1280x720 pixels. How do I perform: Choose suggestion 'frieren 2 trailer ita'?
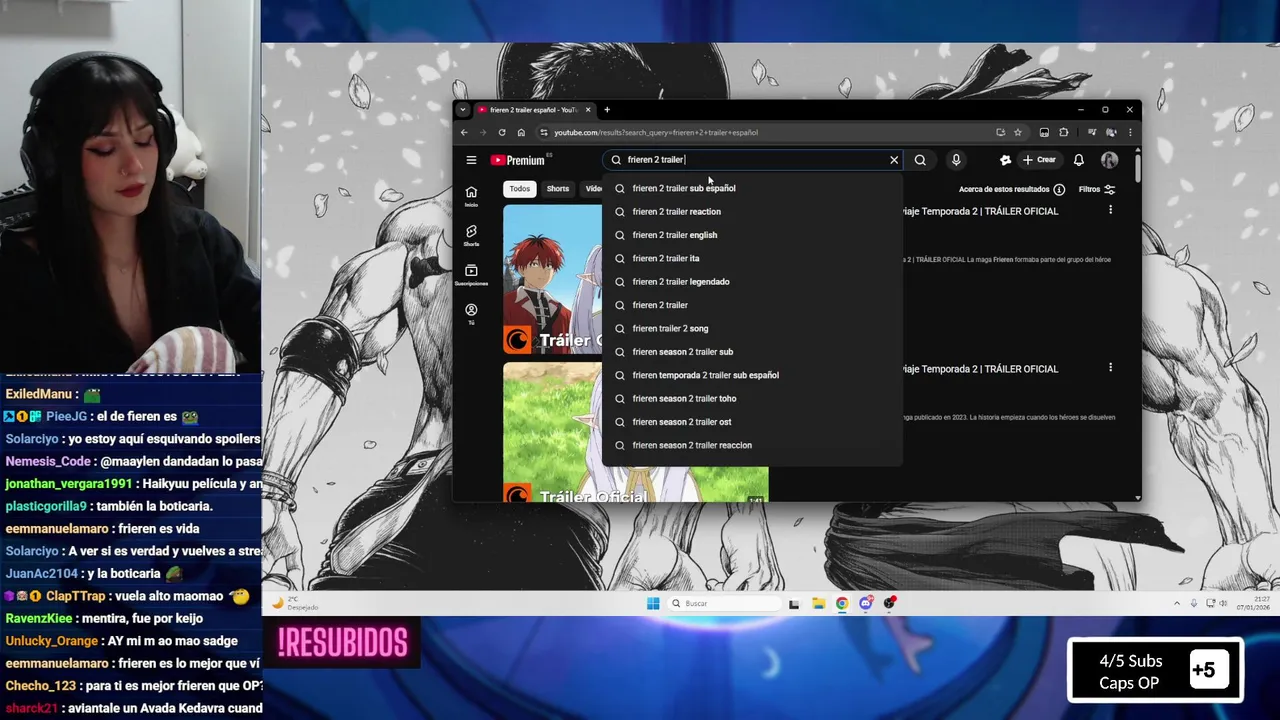pos(752,258)
